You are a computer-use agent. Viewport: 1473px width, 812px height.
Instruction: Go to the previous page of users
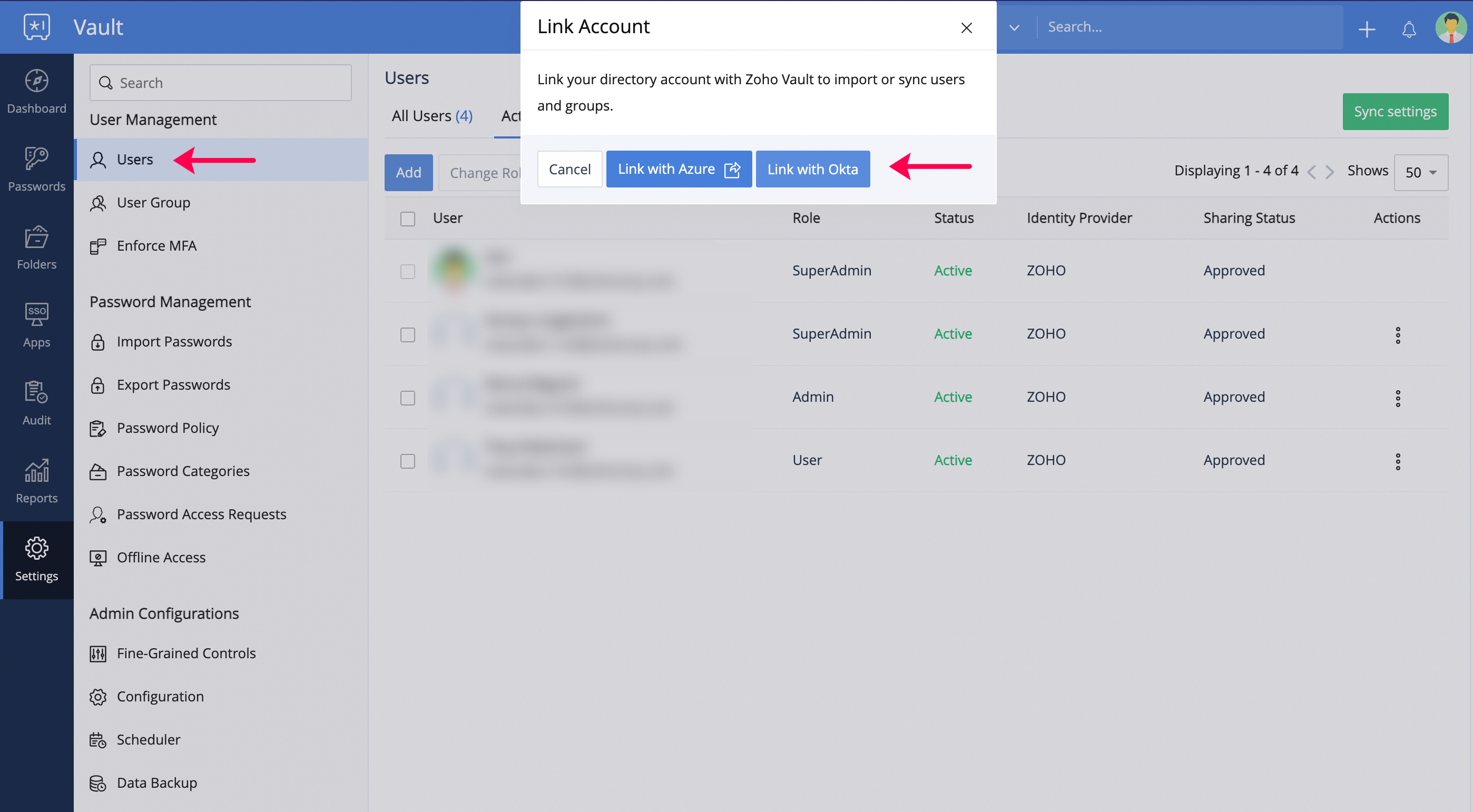click(1312, 172)
